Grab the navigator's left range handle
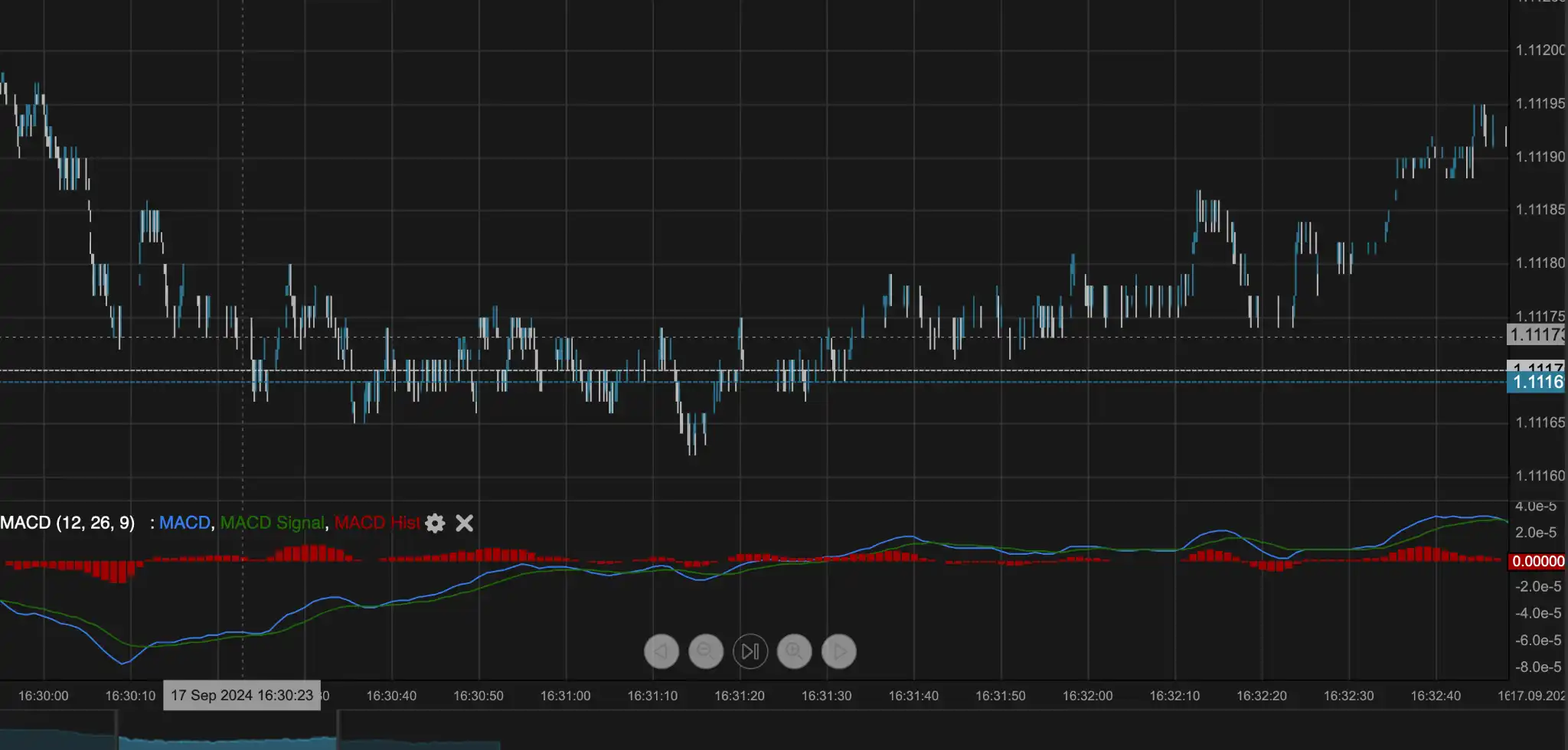The height and width of the screenshot is (750, 1568). (116, 731)
